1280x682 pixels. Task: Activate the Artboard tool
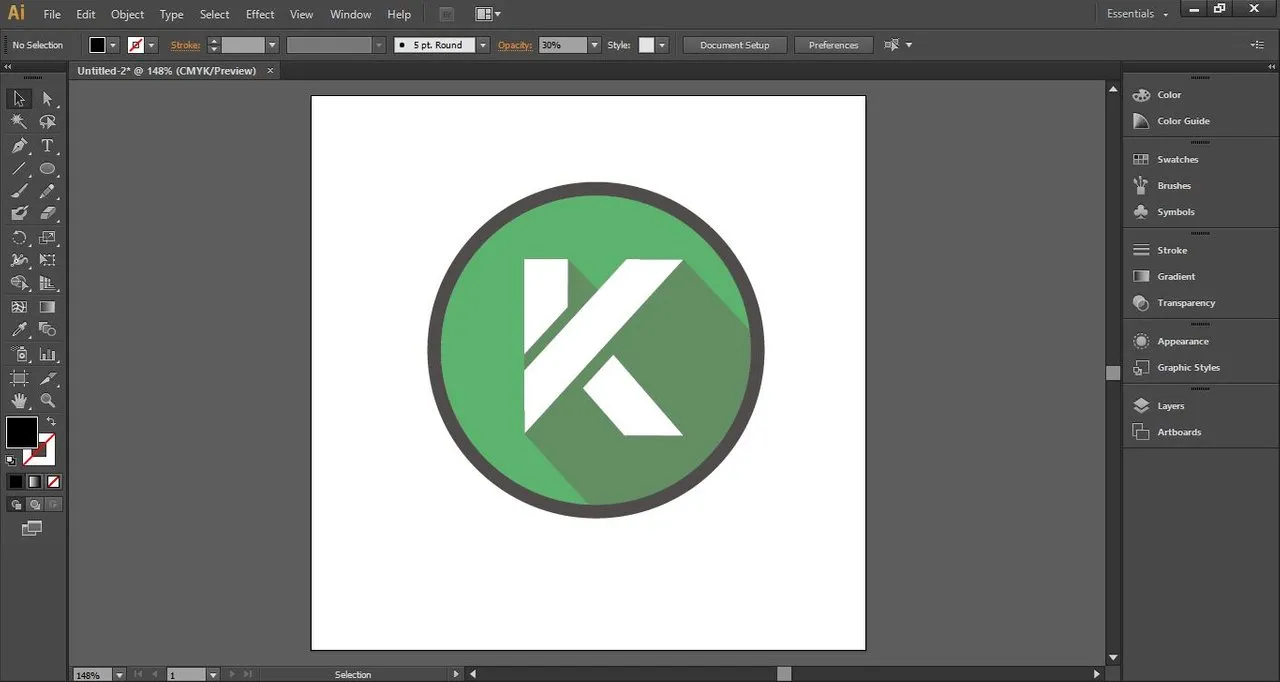[x=19, y=378]
